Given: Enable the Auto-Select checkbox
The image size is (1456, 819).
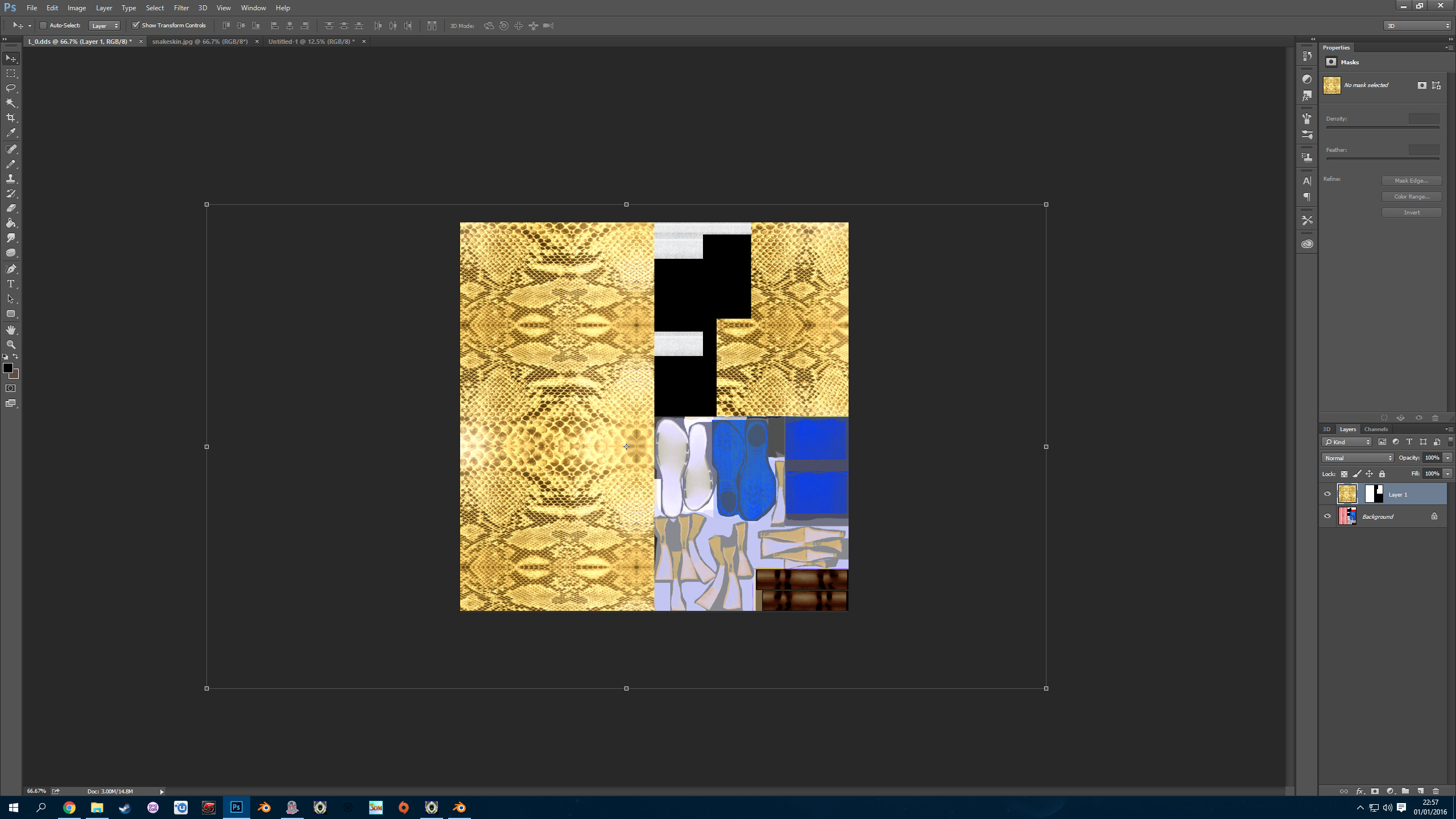Looking at the screenshot, I should click(43, 26).
